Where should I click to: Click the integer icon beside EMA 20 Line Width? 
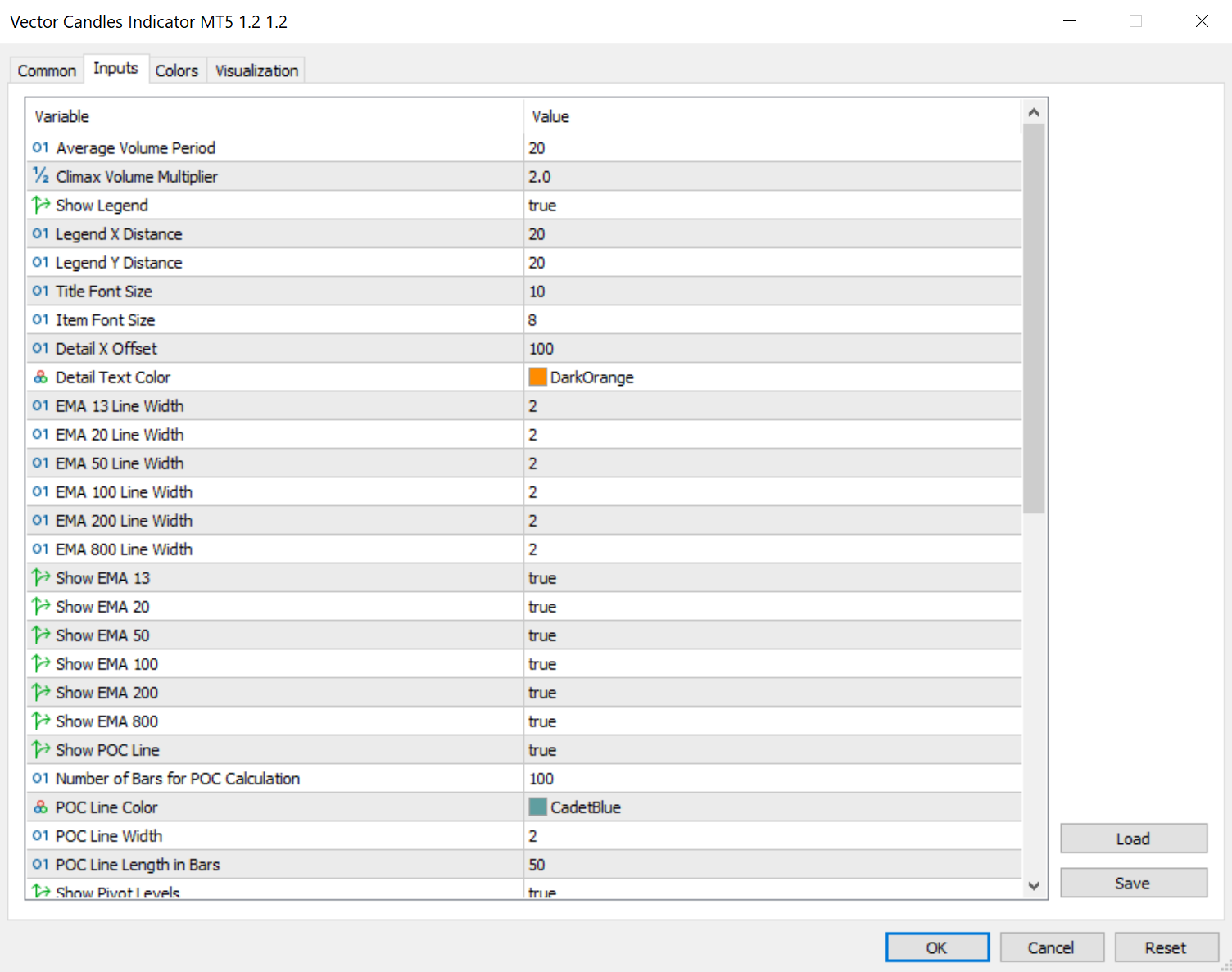pos(40,435)
